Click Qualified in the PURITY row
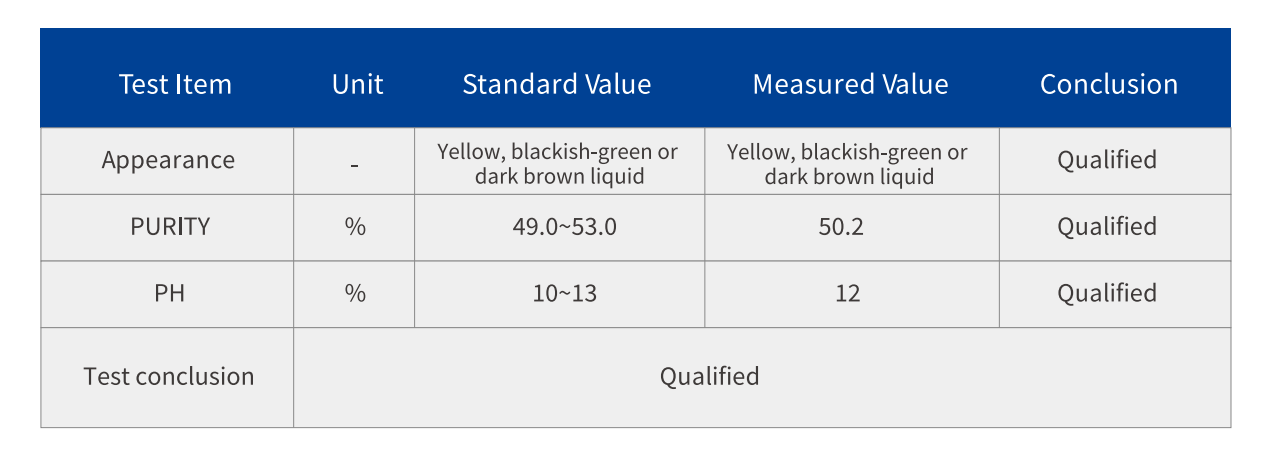This screenshot has width=1269, height=459. click(1107, 227)
